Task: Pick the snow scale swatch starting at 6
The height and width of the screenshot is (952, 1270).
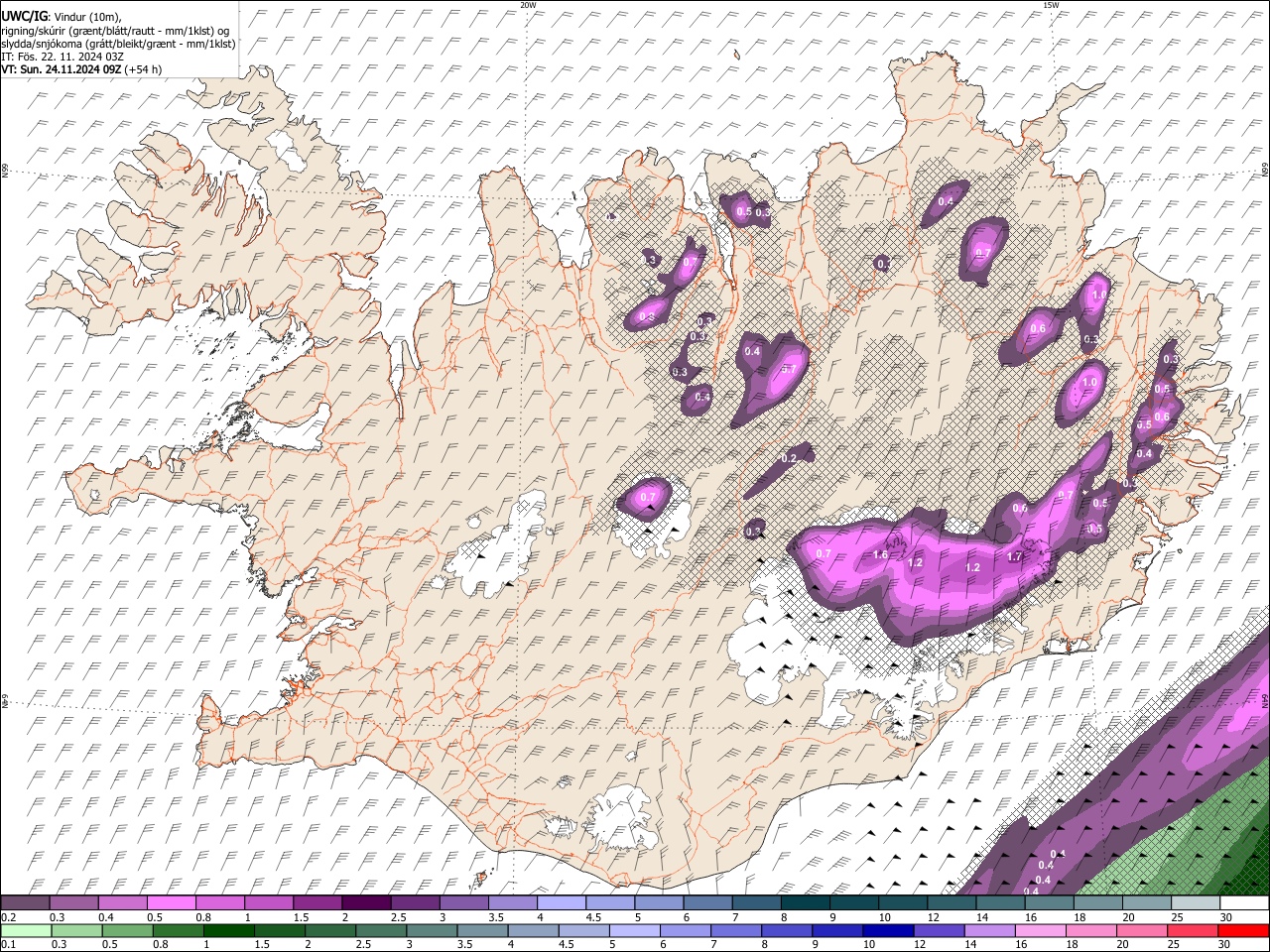Action: 707,902
